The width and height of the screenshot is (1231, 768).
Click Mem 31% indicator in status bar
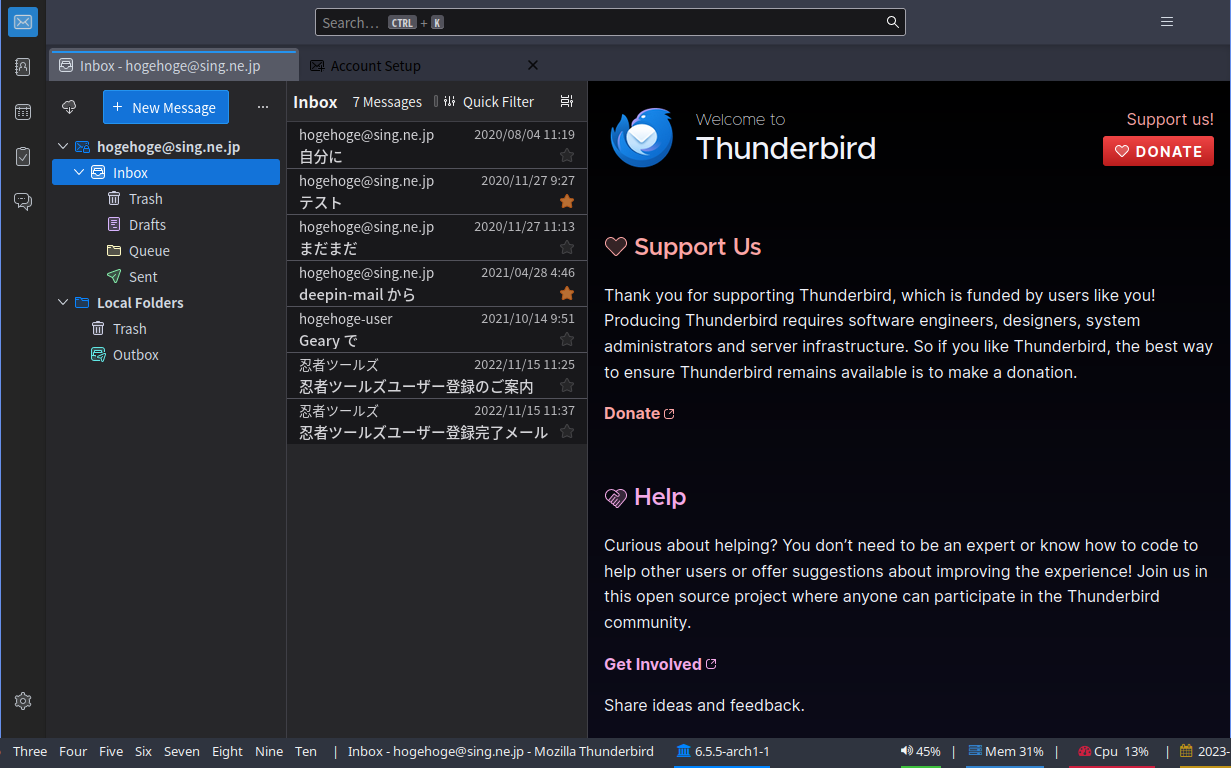coord(1005,751)
